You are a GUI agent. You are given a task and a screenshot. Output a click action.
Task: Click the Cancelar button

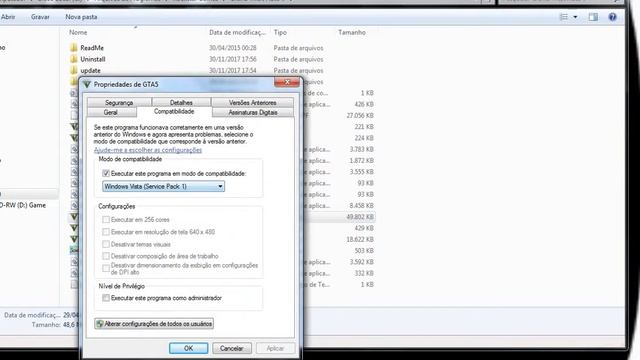[x=231, y=348]
